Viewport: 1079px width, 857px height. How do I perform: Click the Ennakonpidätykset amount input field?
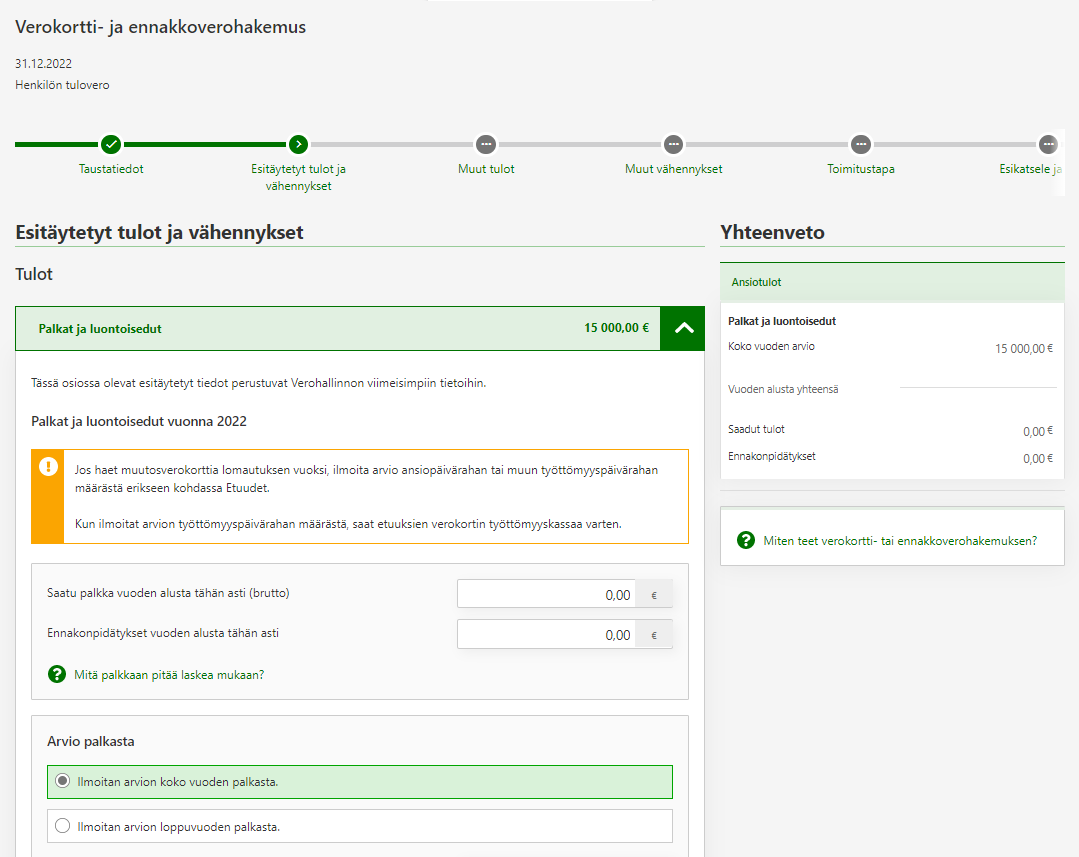pyautogui.click(x=547, y=635)
